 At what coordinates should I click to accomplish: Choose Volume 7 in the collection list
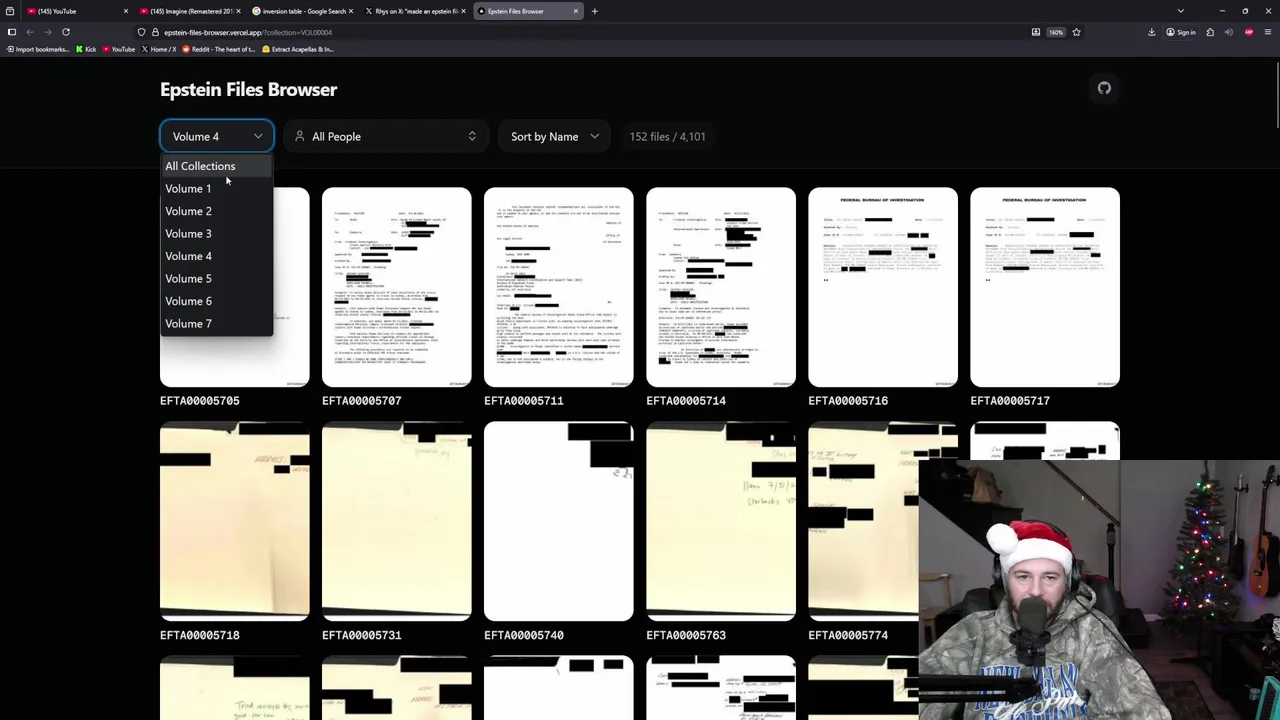point(217,323)
